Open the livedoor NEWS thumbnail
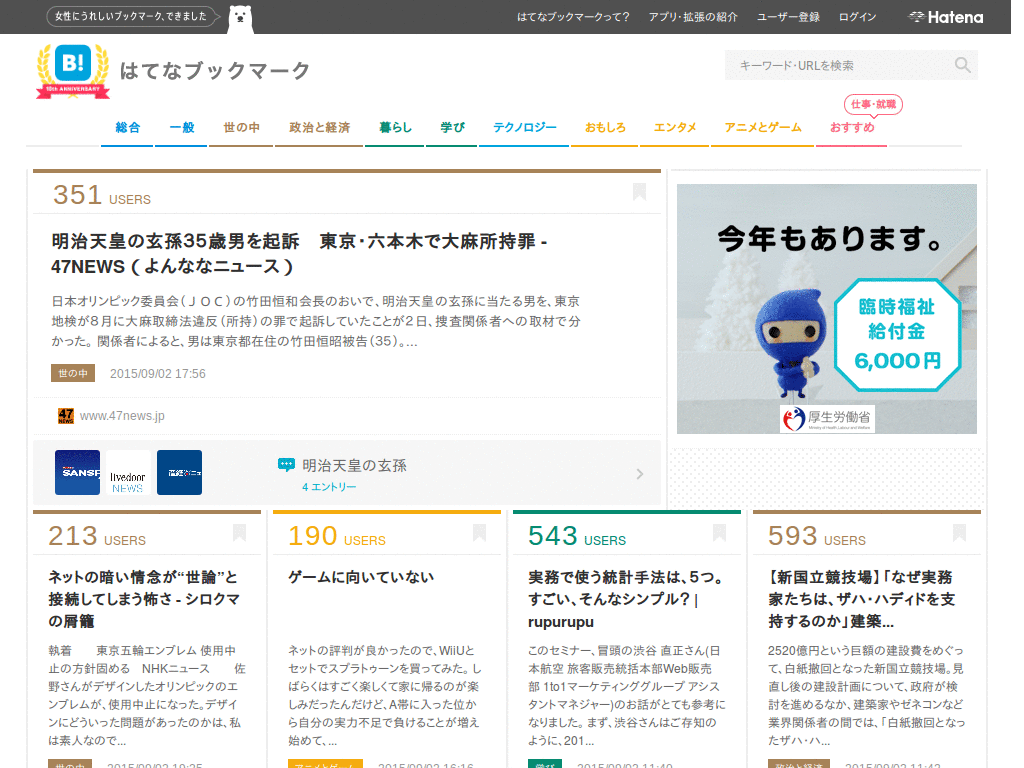The width and height of the screenshot is (1024, 768). (x=128, y=472)
